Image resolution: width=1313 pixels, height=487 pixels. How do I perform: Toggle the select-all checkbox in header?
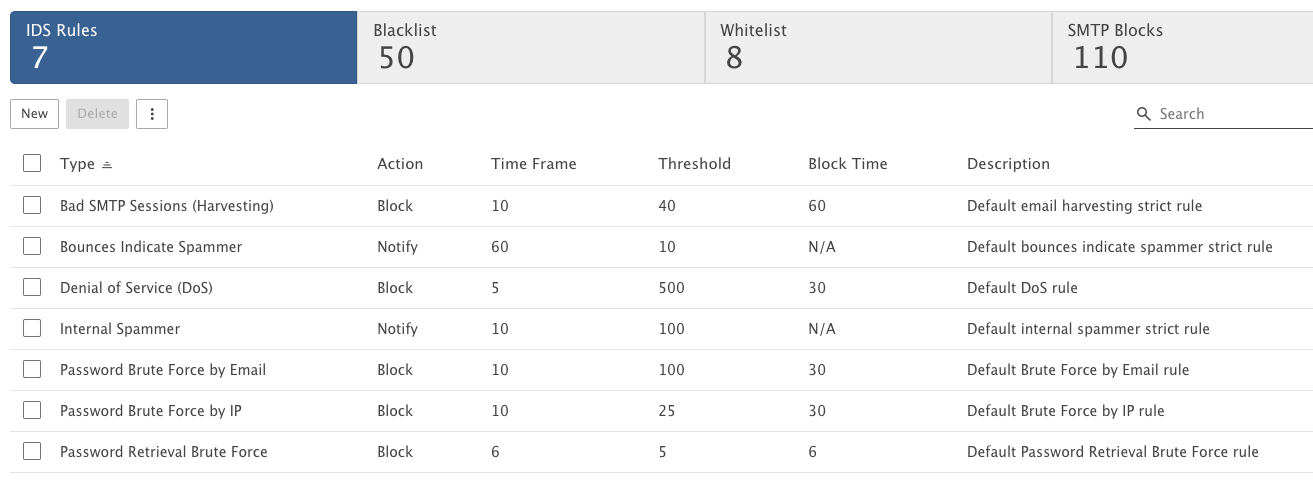[x=32, y=163]
